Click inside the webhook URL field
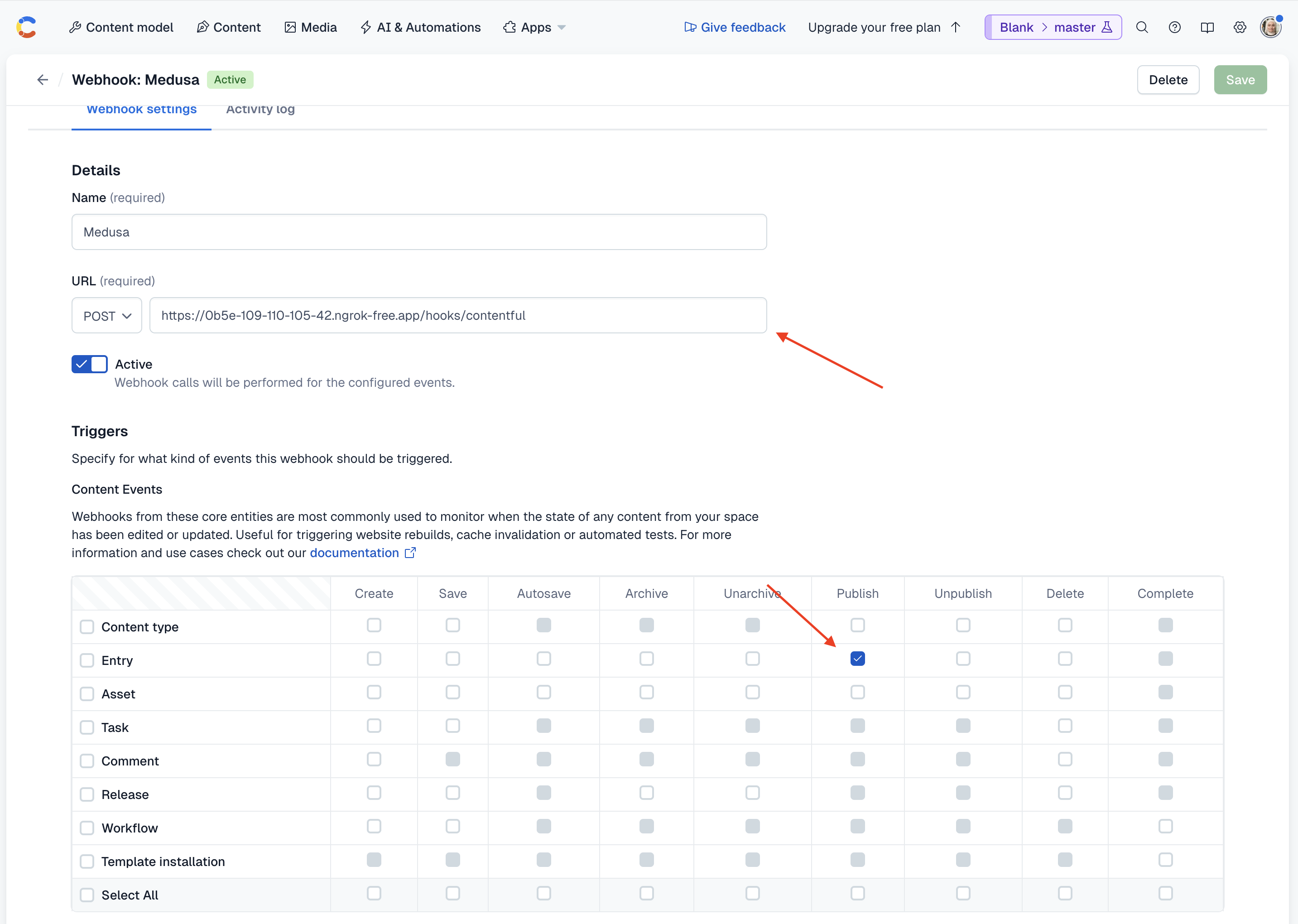Screen dimensions: 1298x924 tap(458, 315)
